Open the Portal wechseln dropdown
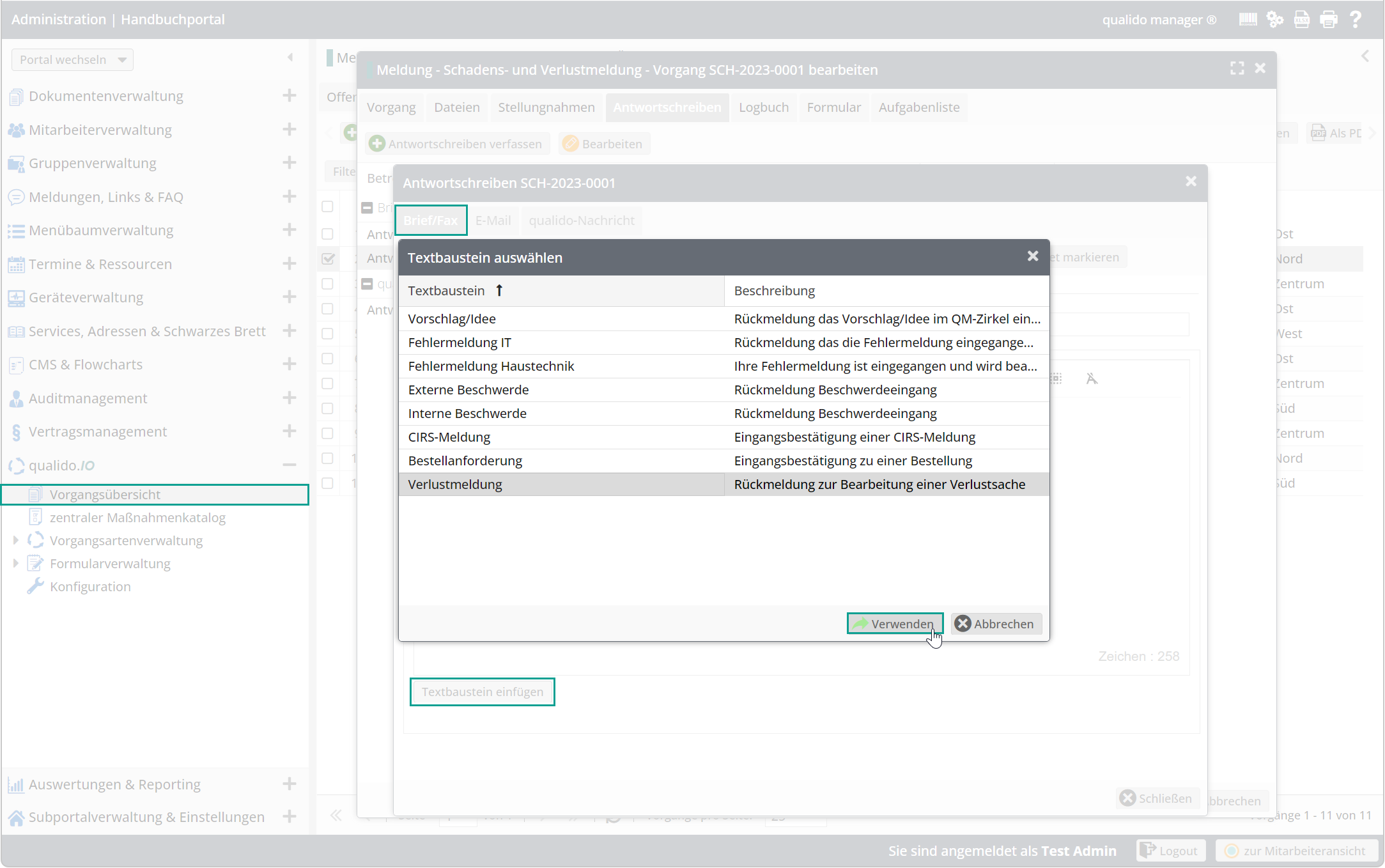The width and height of the screenshot is (1385, 868). tap(72, 59)
